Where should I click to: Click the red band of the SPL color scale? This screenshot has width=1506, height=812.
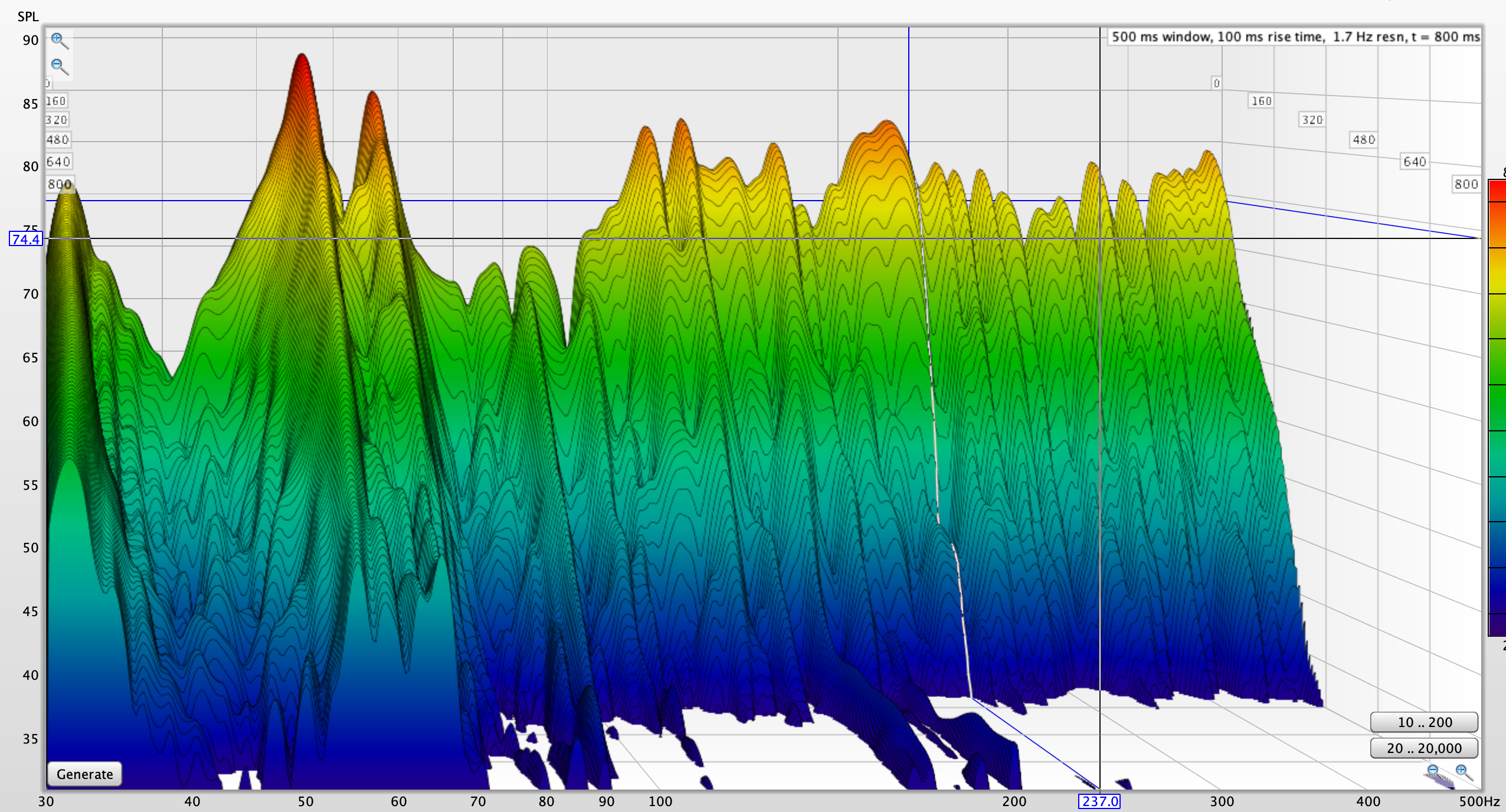point(1497,191)
